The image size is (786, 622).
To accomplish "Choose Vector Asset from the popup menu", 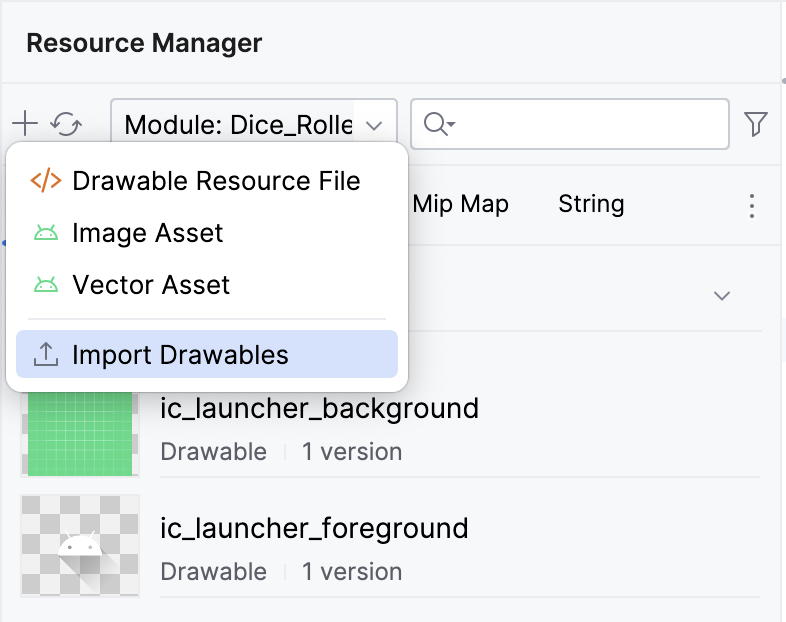I will coord(151,285).
